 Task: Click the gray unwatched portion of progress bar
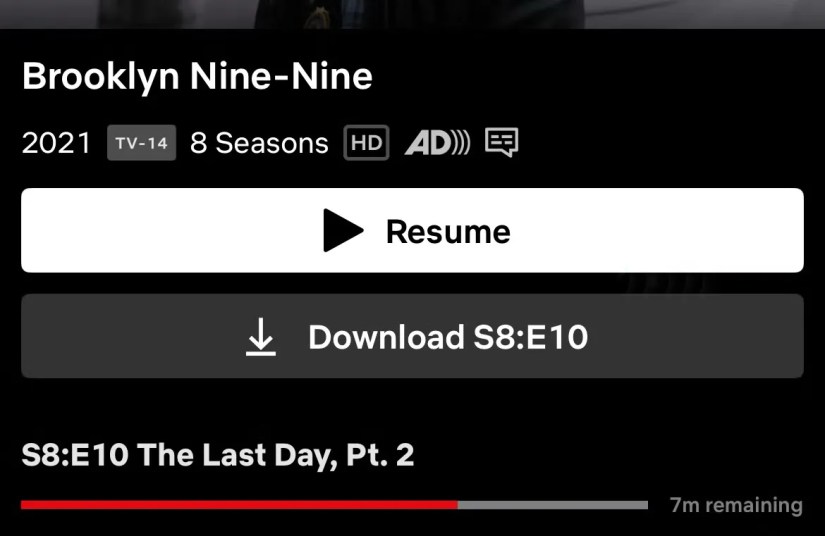click(553, 505)
